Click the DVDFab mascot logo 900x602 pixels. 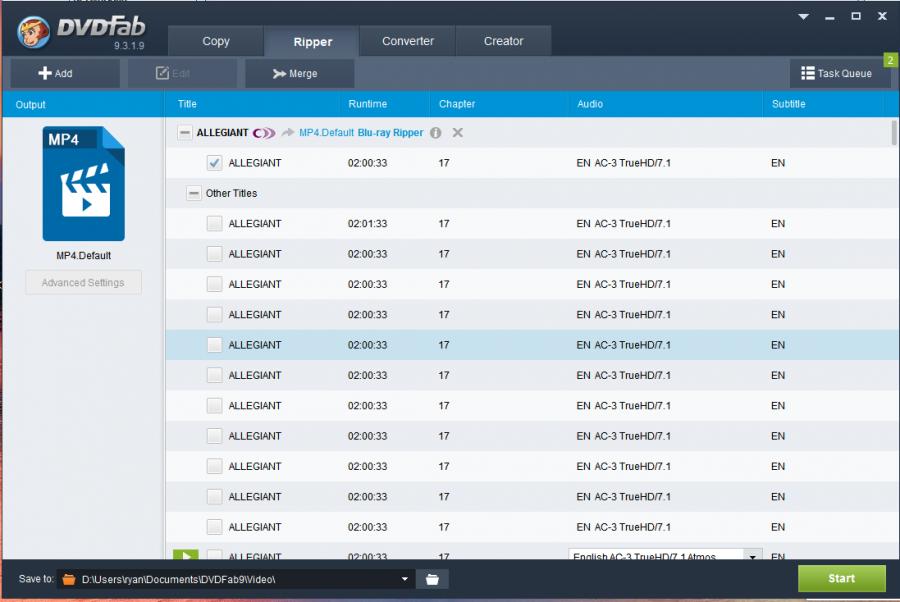point(33,32)
